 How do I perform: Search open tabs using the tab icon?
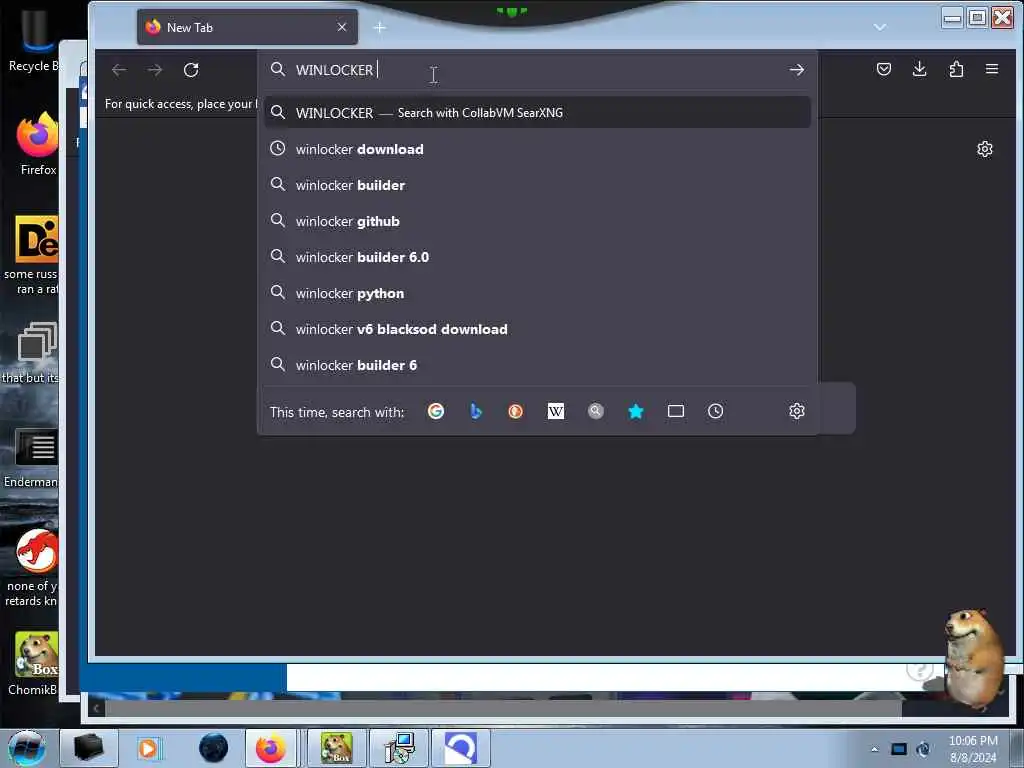pyautogui.click(x=676, y=411)
